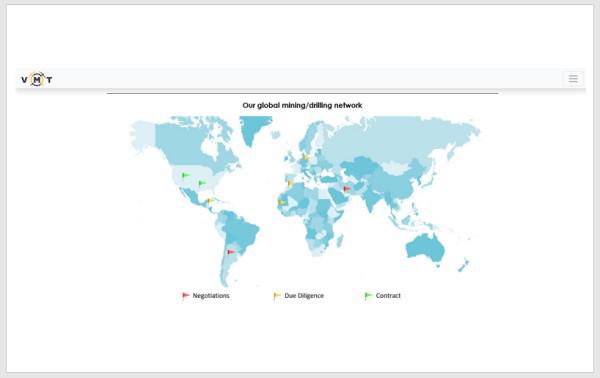The image size is (600, 378).
Task: Click Australia on the world map
Action: [426, 249]
